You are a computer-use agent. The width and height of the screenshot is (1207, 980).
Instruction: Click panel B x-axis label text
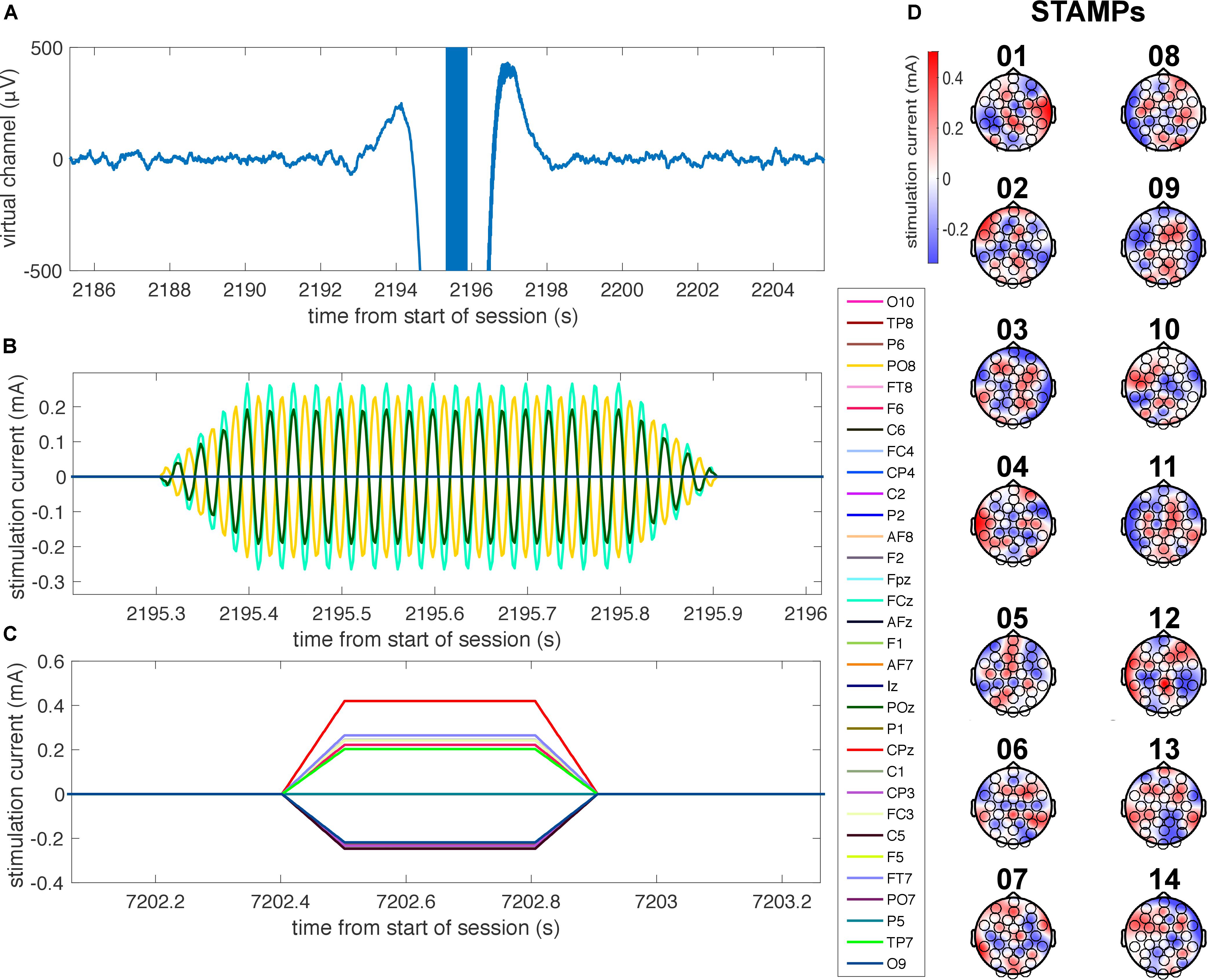427,640
